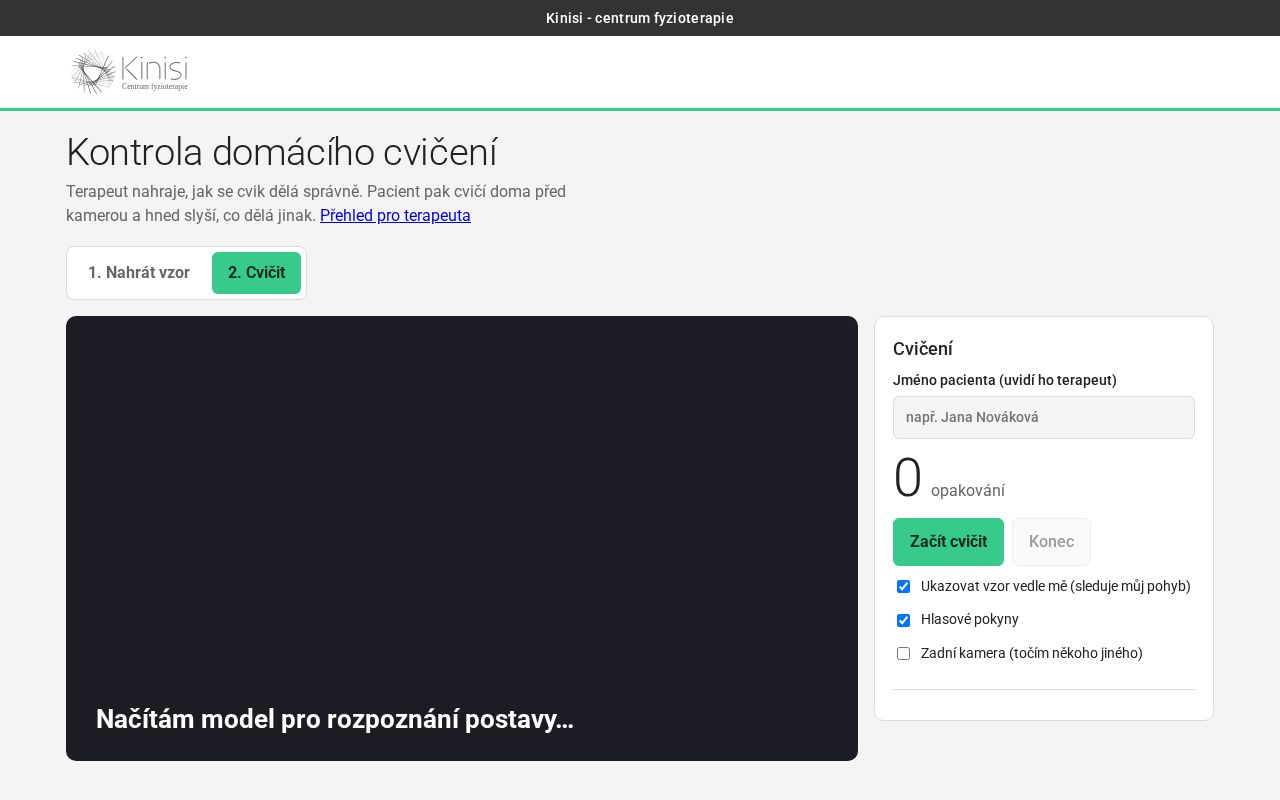Click the 'Kontrola domácího cvičení' heading
1280x800 pixels.
281,152
